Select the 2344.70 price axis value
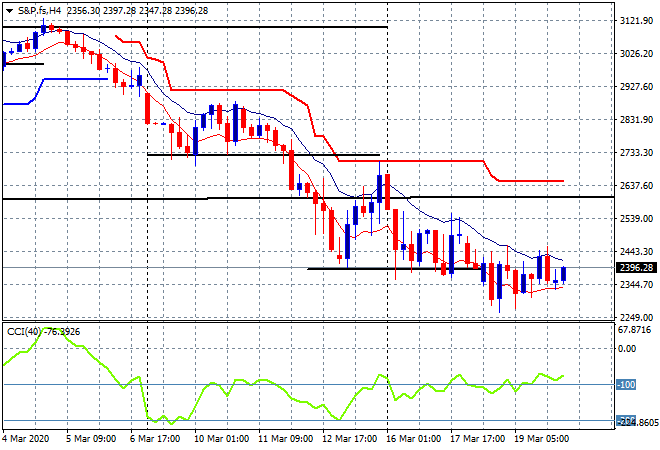Screen dimensions: 660x450 [x=636, y=285]
